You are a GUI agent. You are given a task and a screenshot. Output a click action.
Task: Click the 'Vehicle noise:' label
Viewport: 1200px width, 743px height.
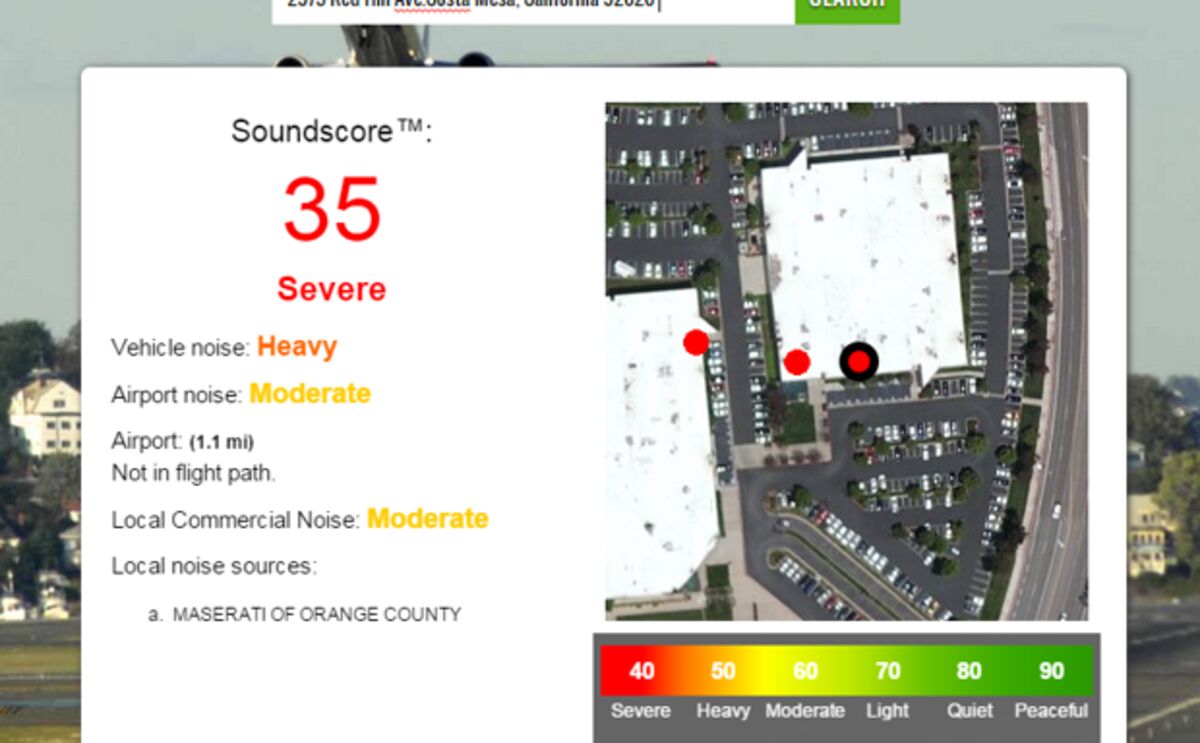tap(180, 348)
